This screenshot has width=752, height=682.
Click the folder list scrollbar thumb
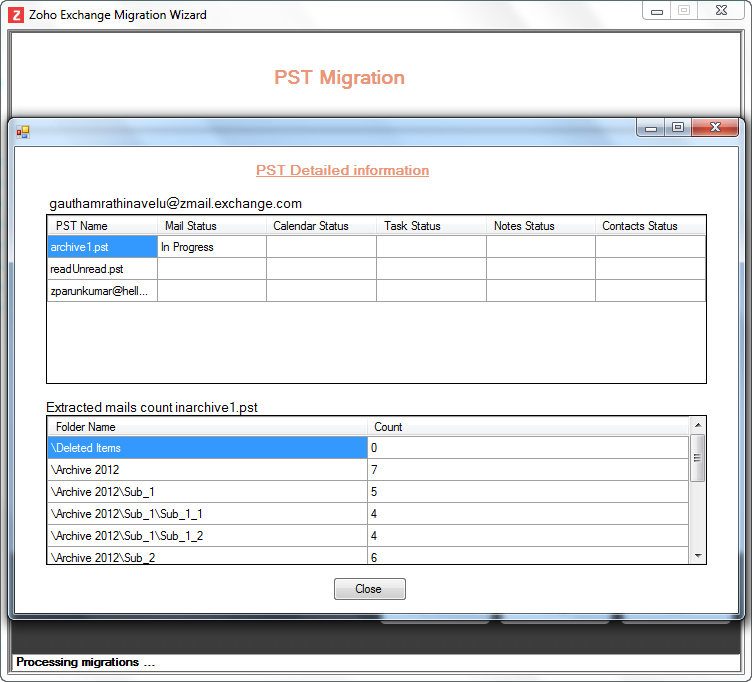pyautogui.click(x=698, y=458)
